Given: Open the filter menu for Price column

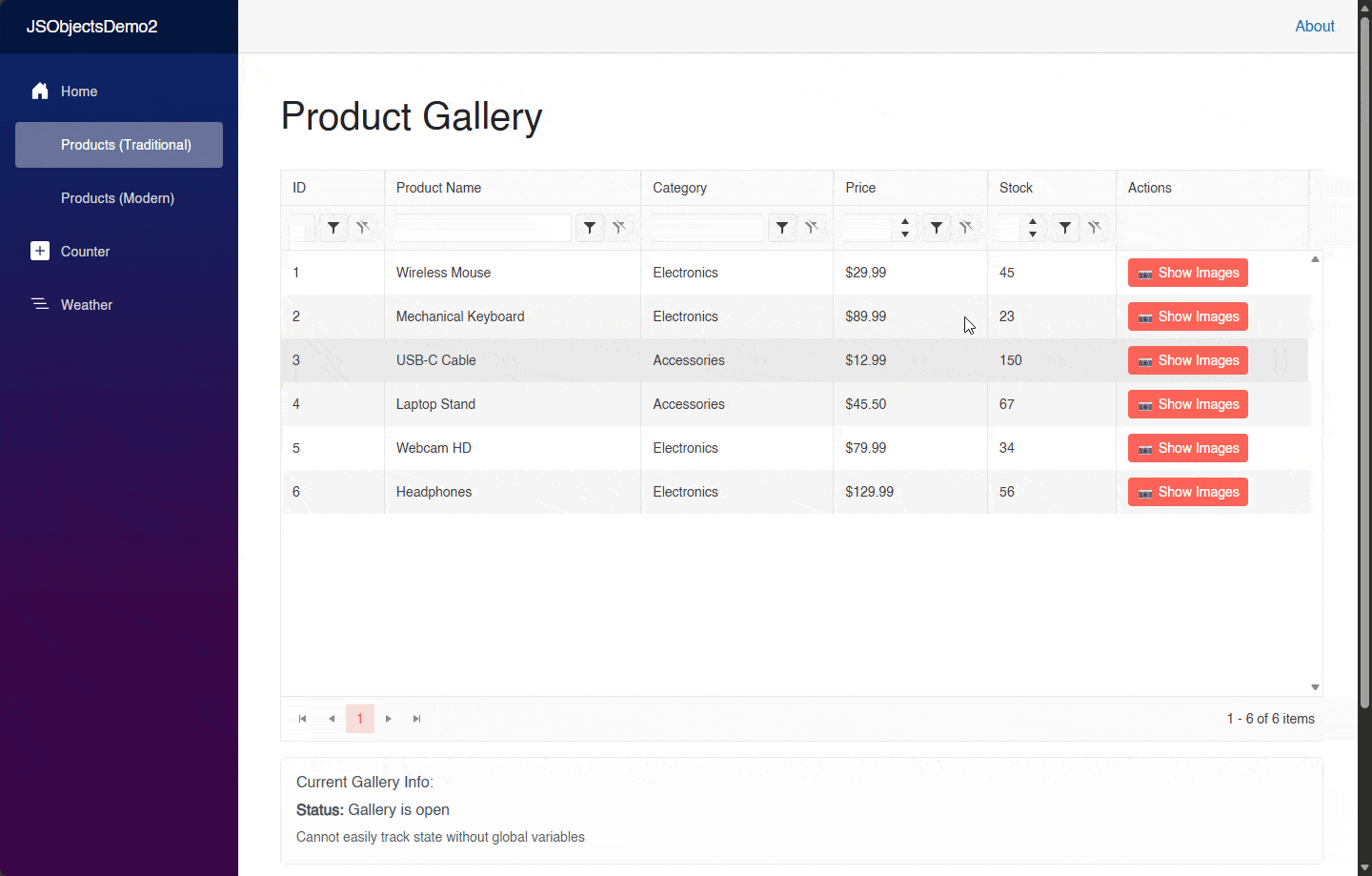Looking at the screenshot, I should (x=936, y=228).
